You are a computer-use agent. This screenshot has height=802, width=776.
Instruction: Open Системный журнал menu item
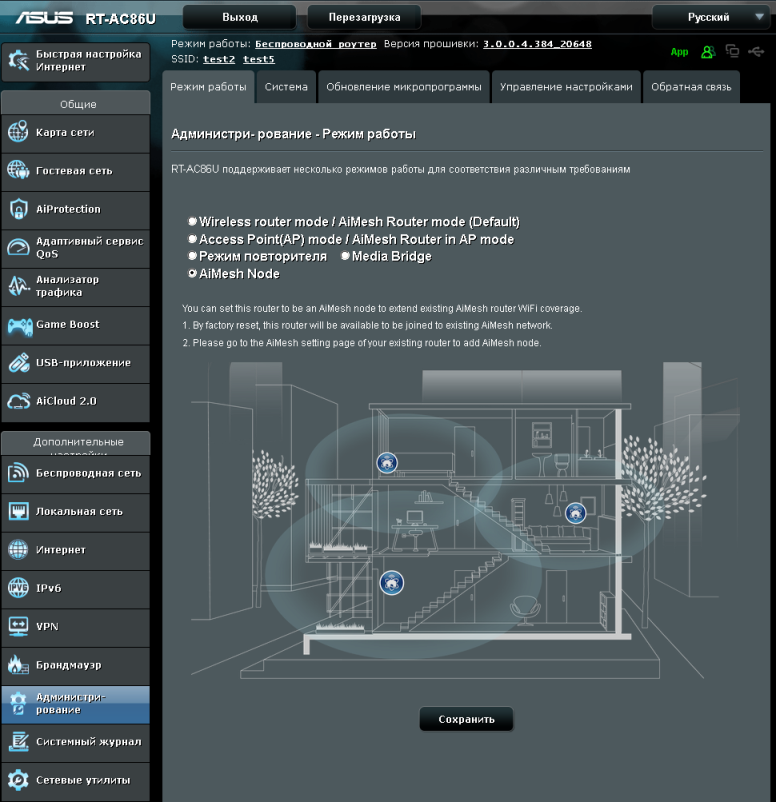[x=76, y=742]
